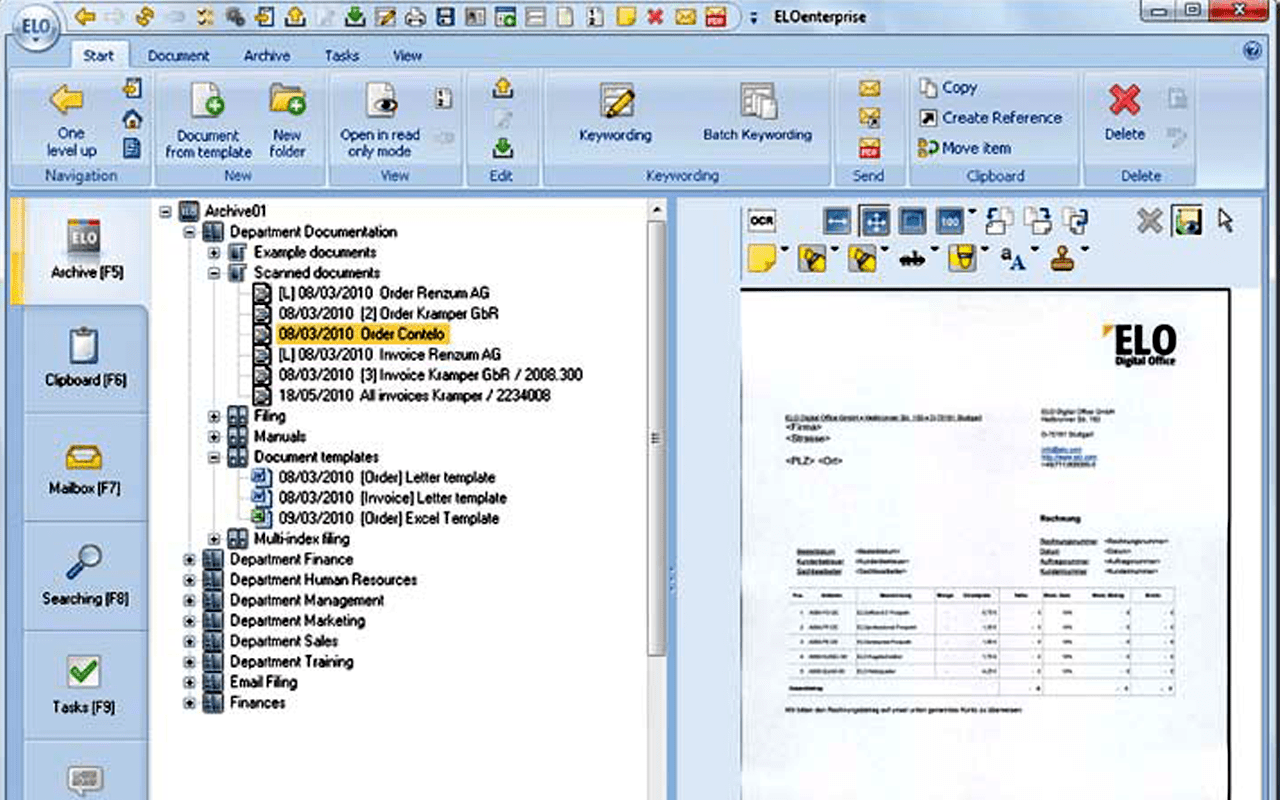Collapse the Document templates folder
The height and width of the screenshot is (800, 1280).
tap(214, 457)
